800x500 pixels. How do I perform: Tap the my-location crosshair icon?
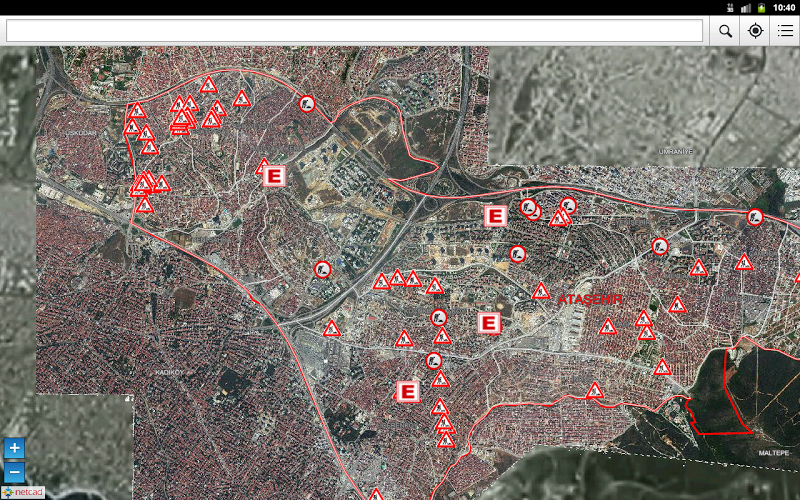point(755,31)
